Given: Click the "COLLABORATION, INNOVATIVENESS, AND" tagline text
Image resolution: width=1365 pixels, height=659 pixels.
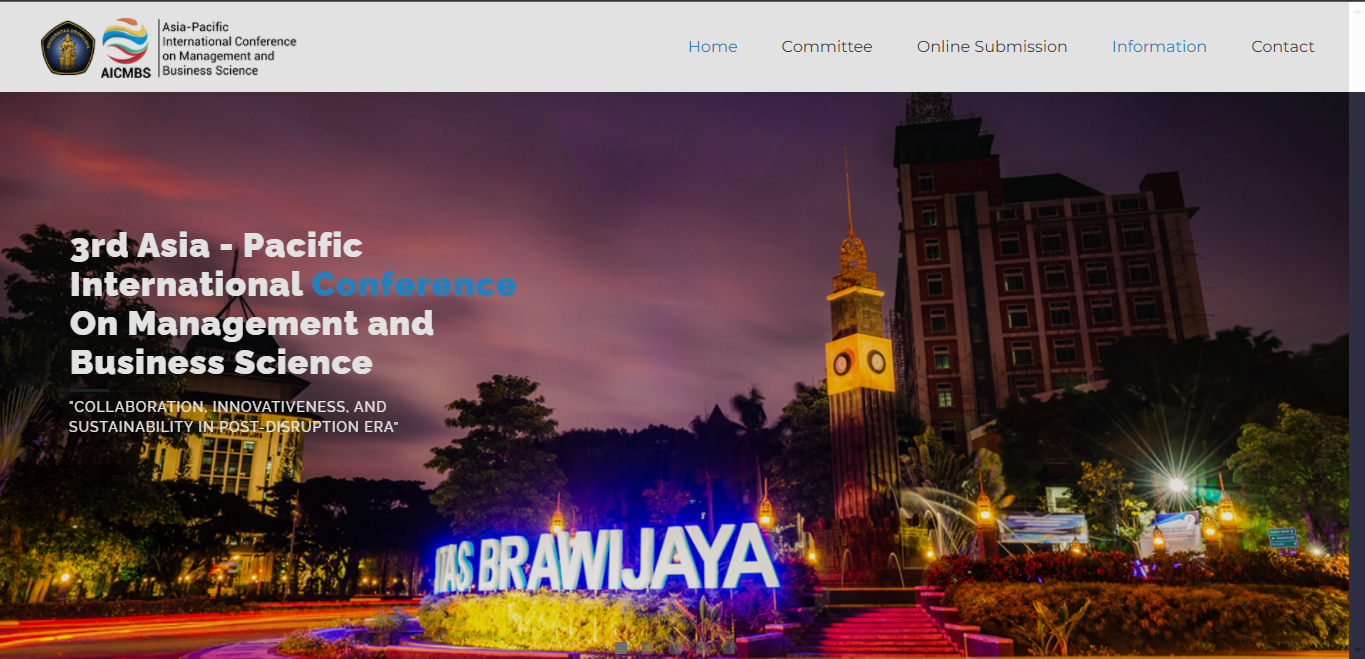Looking at the screenshot, I should click(x=228, y=407).
